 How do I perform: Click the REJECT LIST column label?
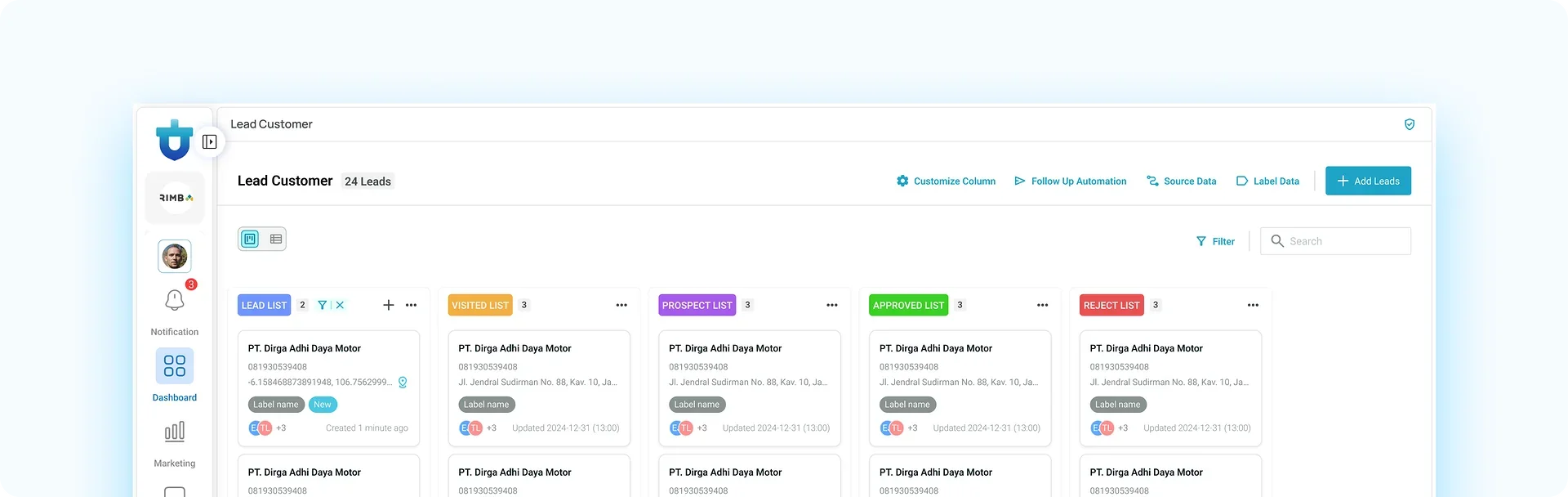[x=1111, y=305]
